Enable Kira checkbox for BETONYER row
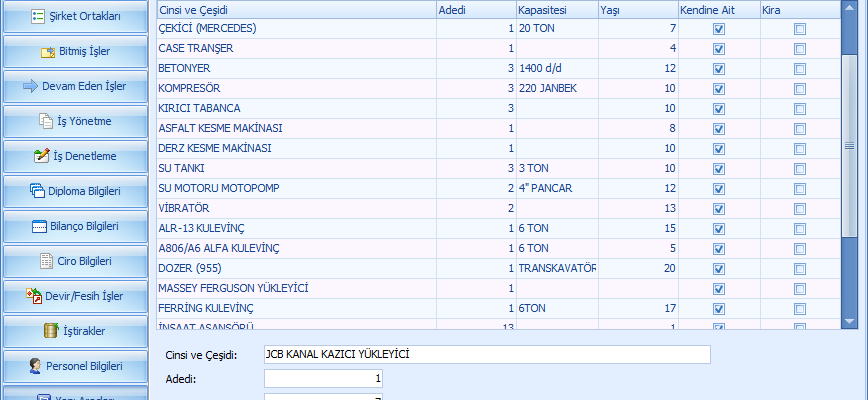 pos(799,69)
